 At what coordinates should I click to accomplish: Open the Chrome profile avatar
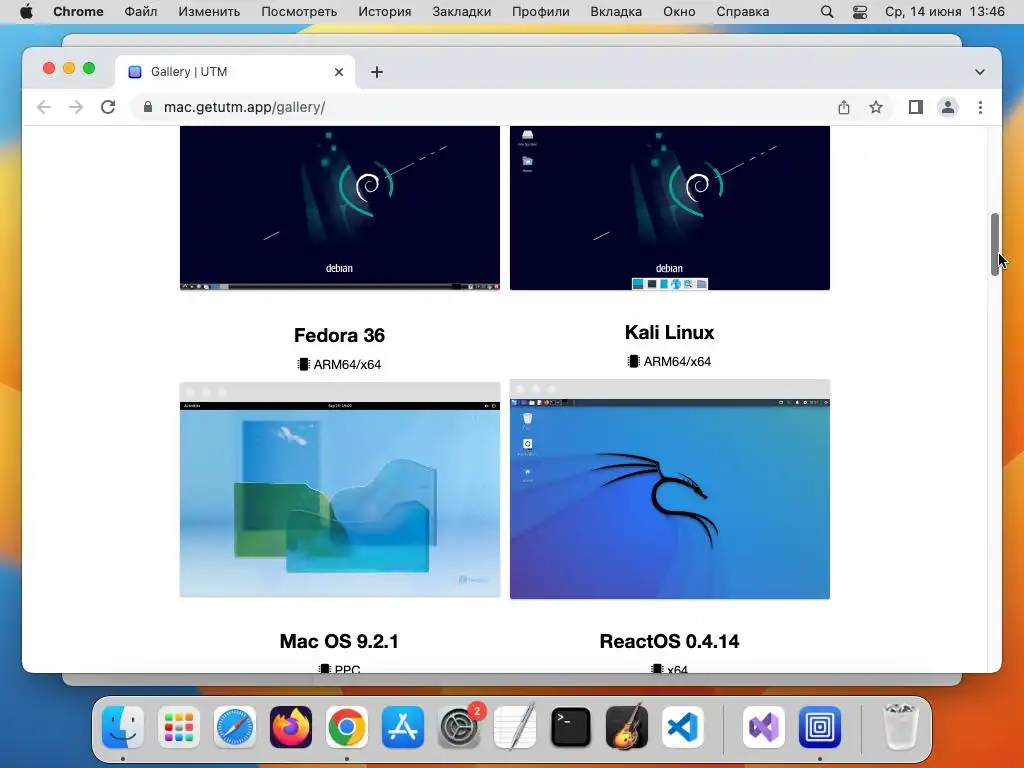pos(948,107)
